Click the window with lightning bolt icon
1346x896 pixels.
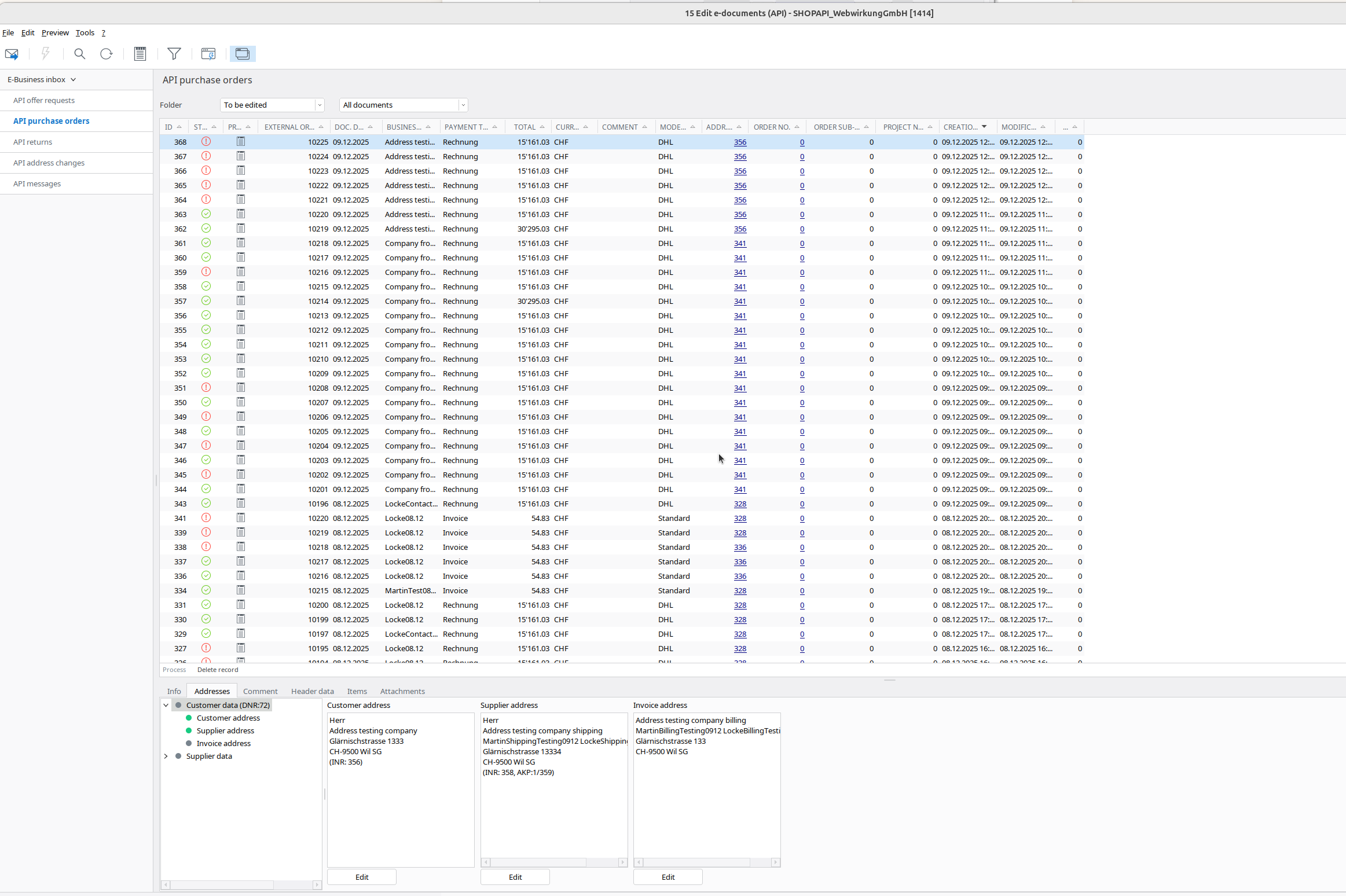208,54
